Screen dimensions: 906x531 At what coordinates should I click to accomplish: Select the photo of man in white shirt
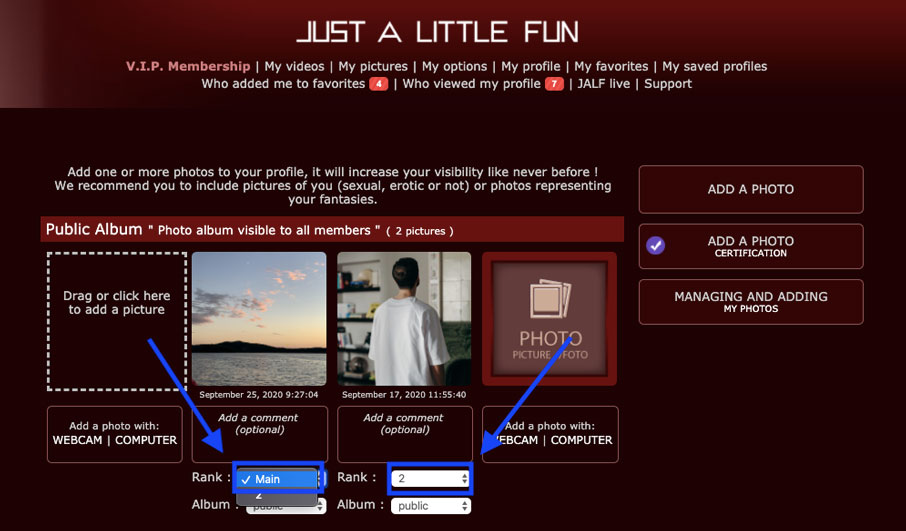tap(404, 319)
